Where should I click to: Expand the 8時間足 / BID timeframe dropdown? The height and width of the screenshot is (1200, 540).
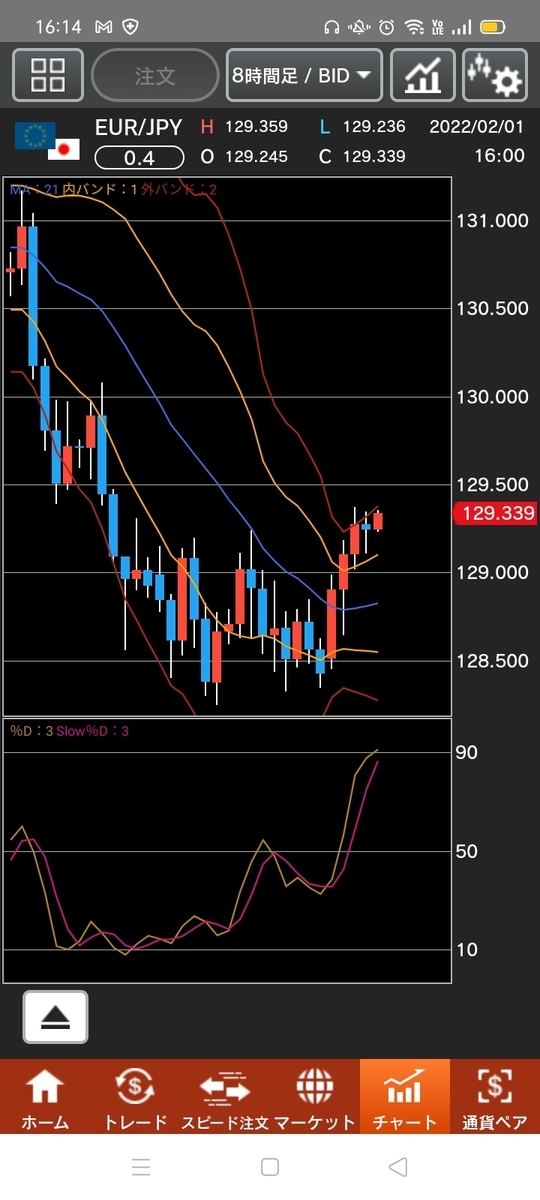(x=304, y=75)
